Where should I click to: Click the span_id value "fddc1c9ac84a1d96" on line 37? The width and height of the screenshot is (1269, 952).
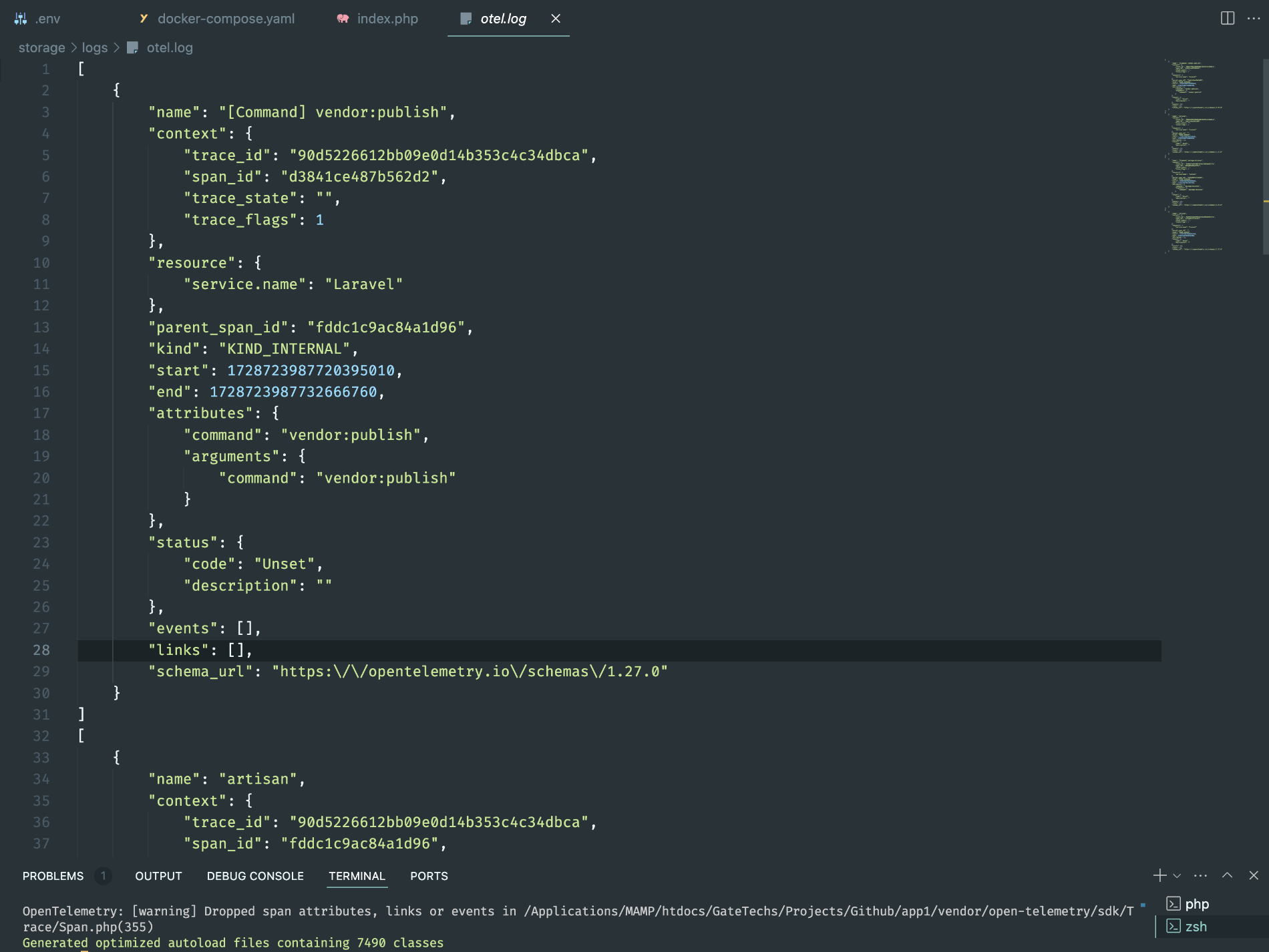tap(359, 844)
